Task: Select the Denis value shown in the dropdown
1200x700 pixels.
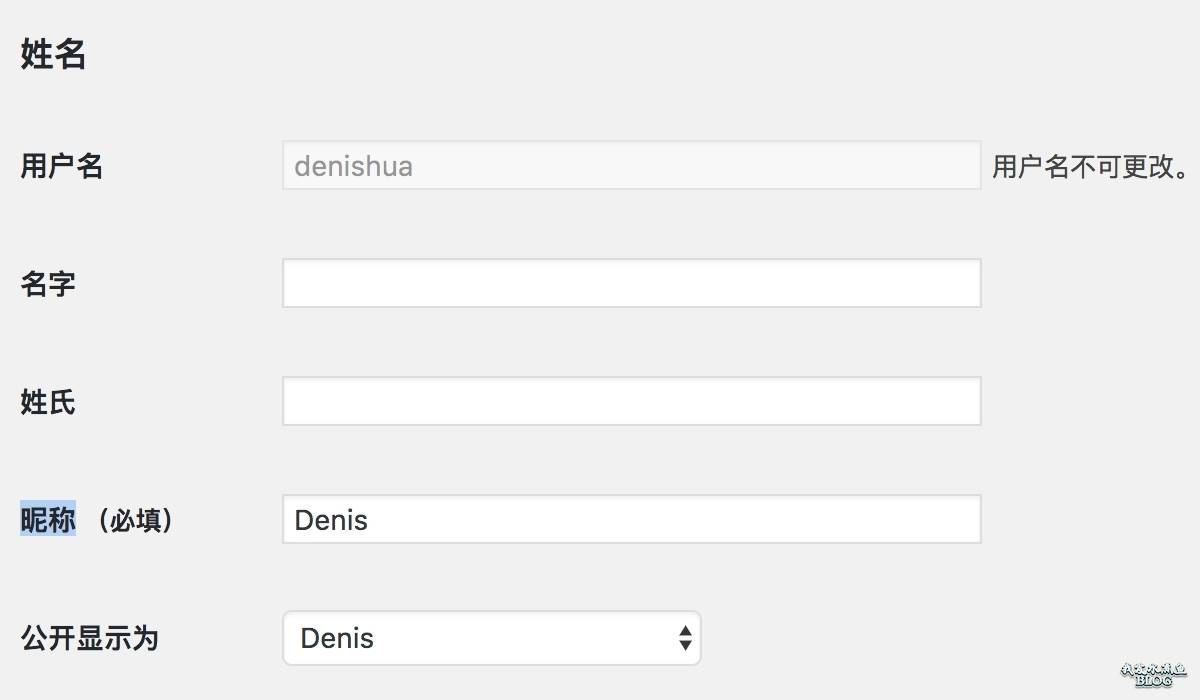Action: (x=337, y=638)
